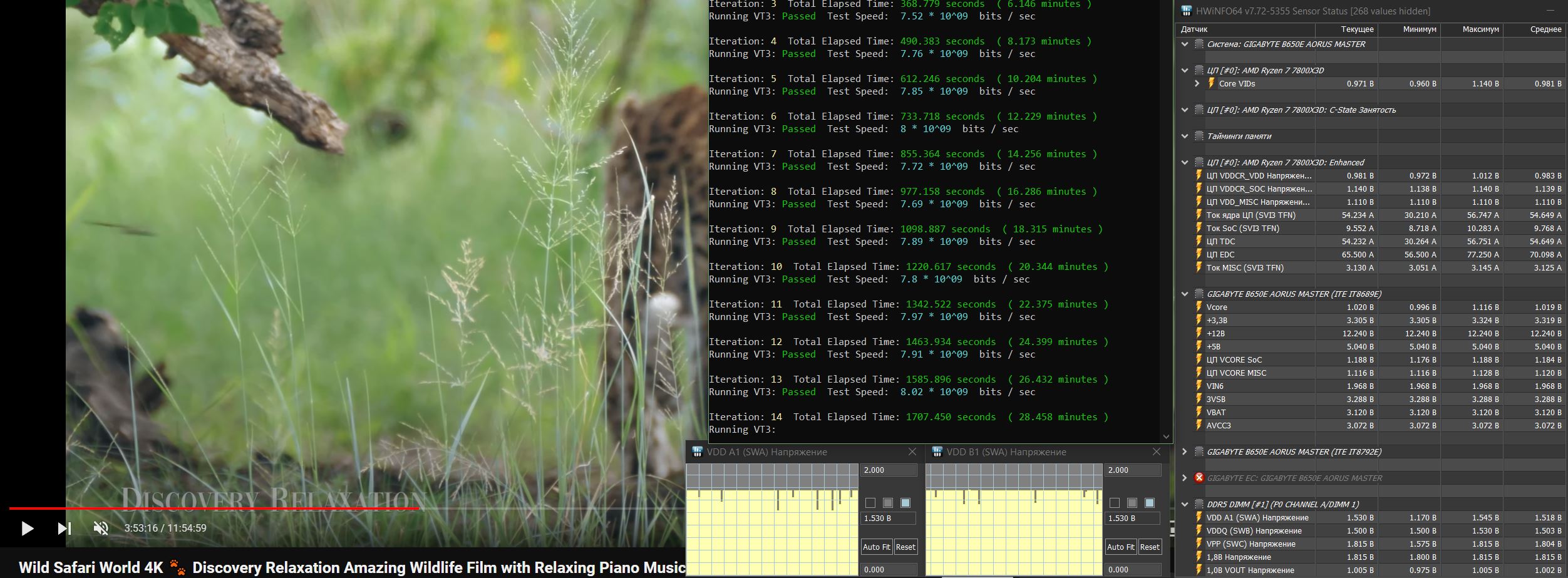Click the lightning icon next to ЦП TDC
The height and width of the screenshot is (578, 1568).
click(x=1199, y=241)
